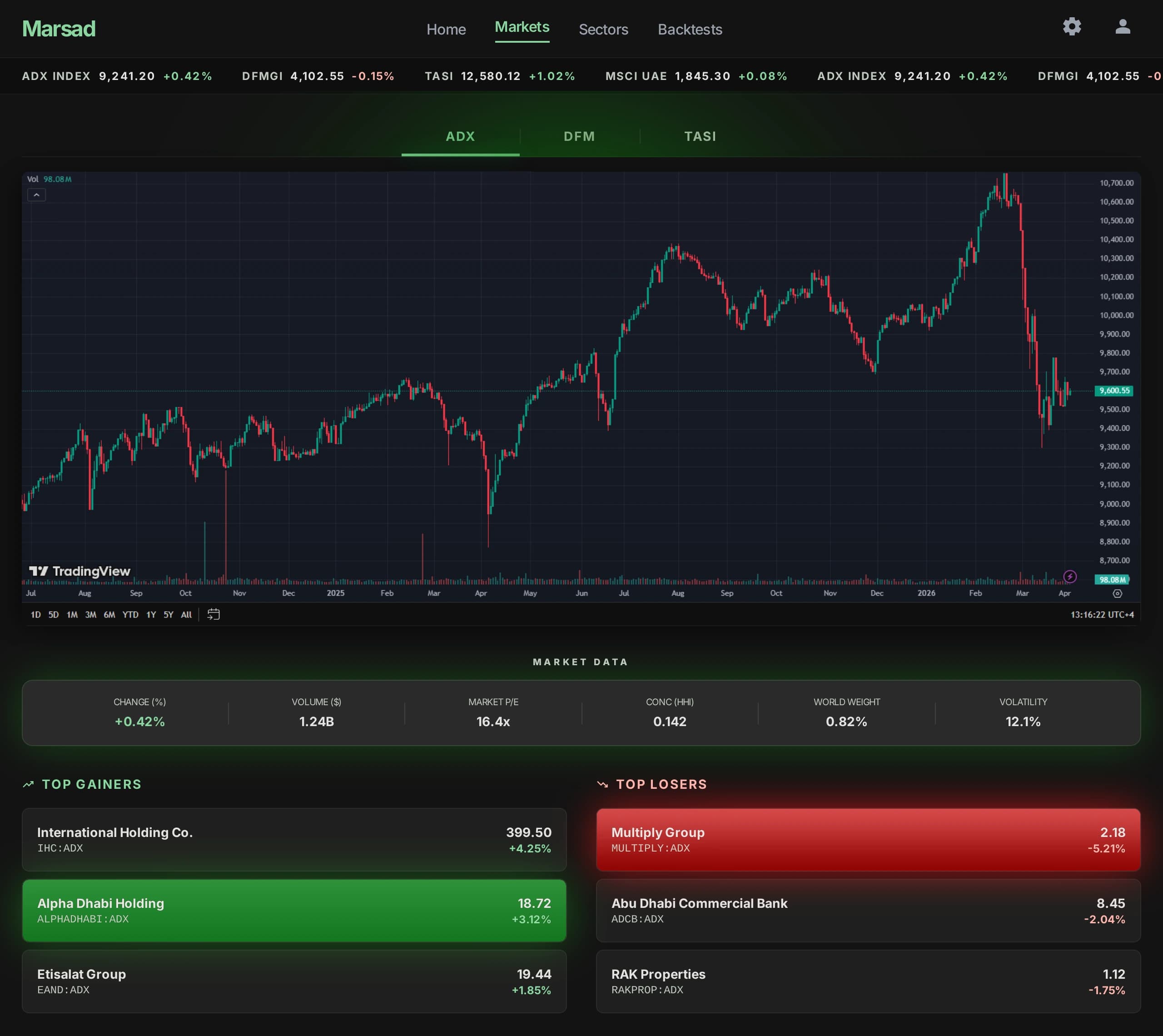
Task: Click the 9,600.55 price label on axis
Action: (x=1114, y=391)
